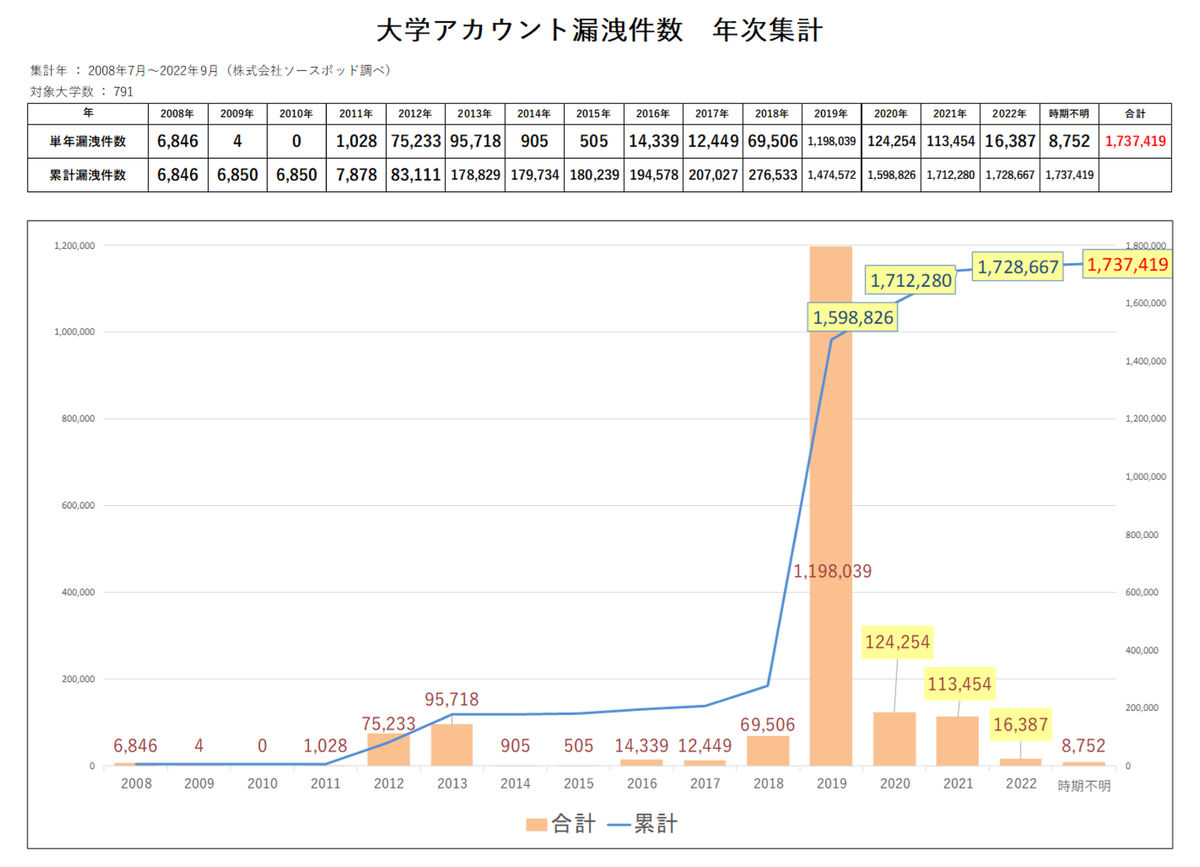Click the 対象大学数 : 791 text
This screenshot has height=867, width=1200.
82,91
